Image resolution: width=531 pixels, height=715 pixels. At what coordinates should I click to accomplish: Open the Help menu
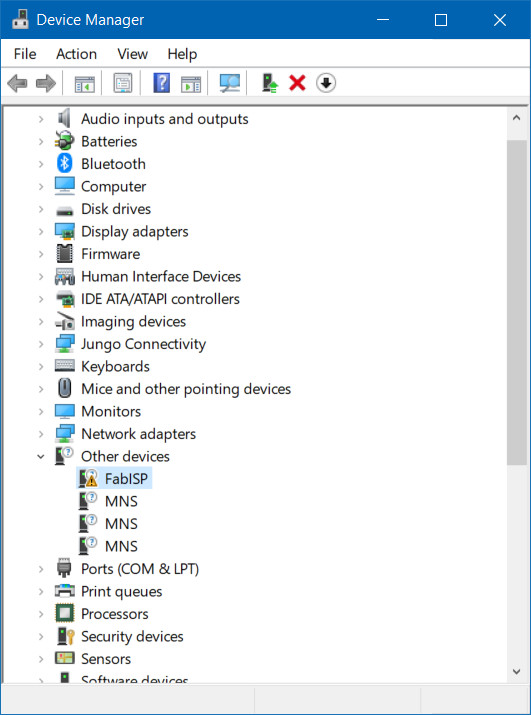pyautogui.click(x=182, y=54)
